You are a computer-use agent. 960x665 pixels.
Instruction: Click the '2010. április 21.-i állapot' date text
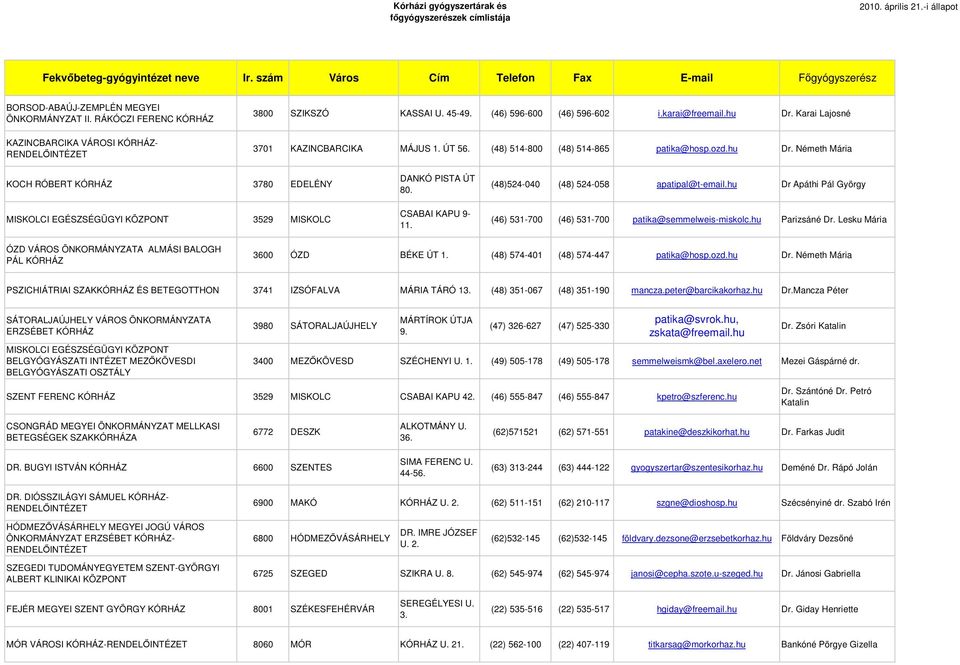coord(909,7)
